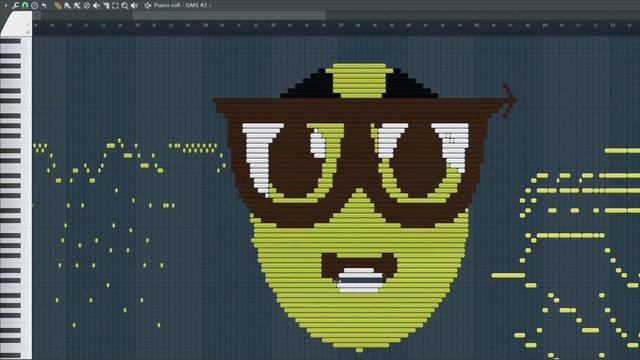Click bar 25 on the timeline ruler
640x360 pixels.
[x=138, y=25]
